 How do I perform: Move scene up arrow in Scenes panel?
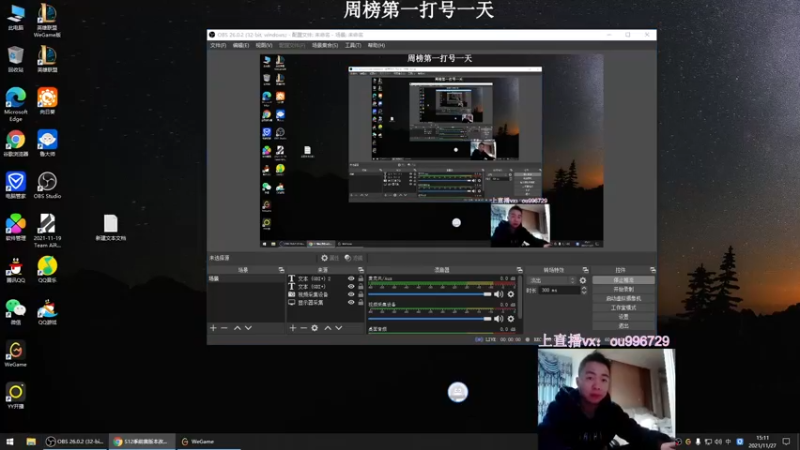(237, 328)
